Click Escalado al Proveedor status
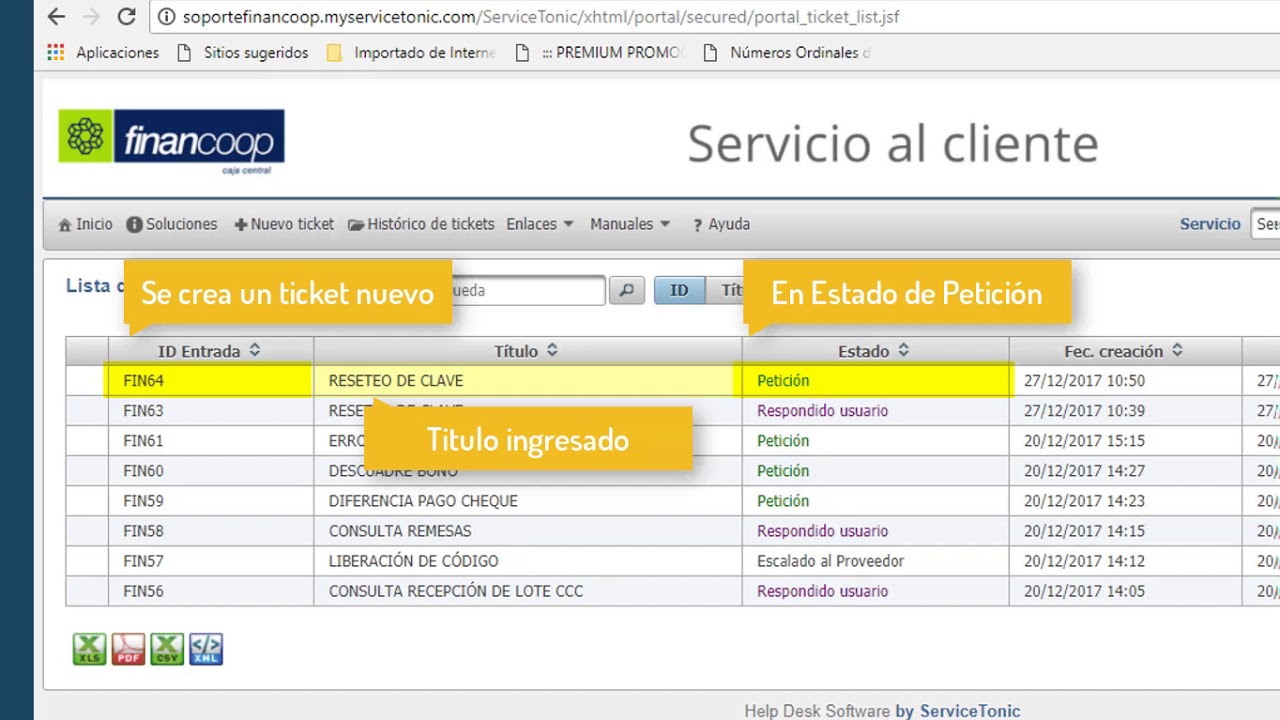This screenshot has width=1280, height=720. [x=830, y=561]
